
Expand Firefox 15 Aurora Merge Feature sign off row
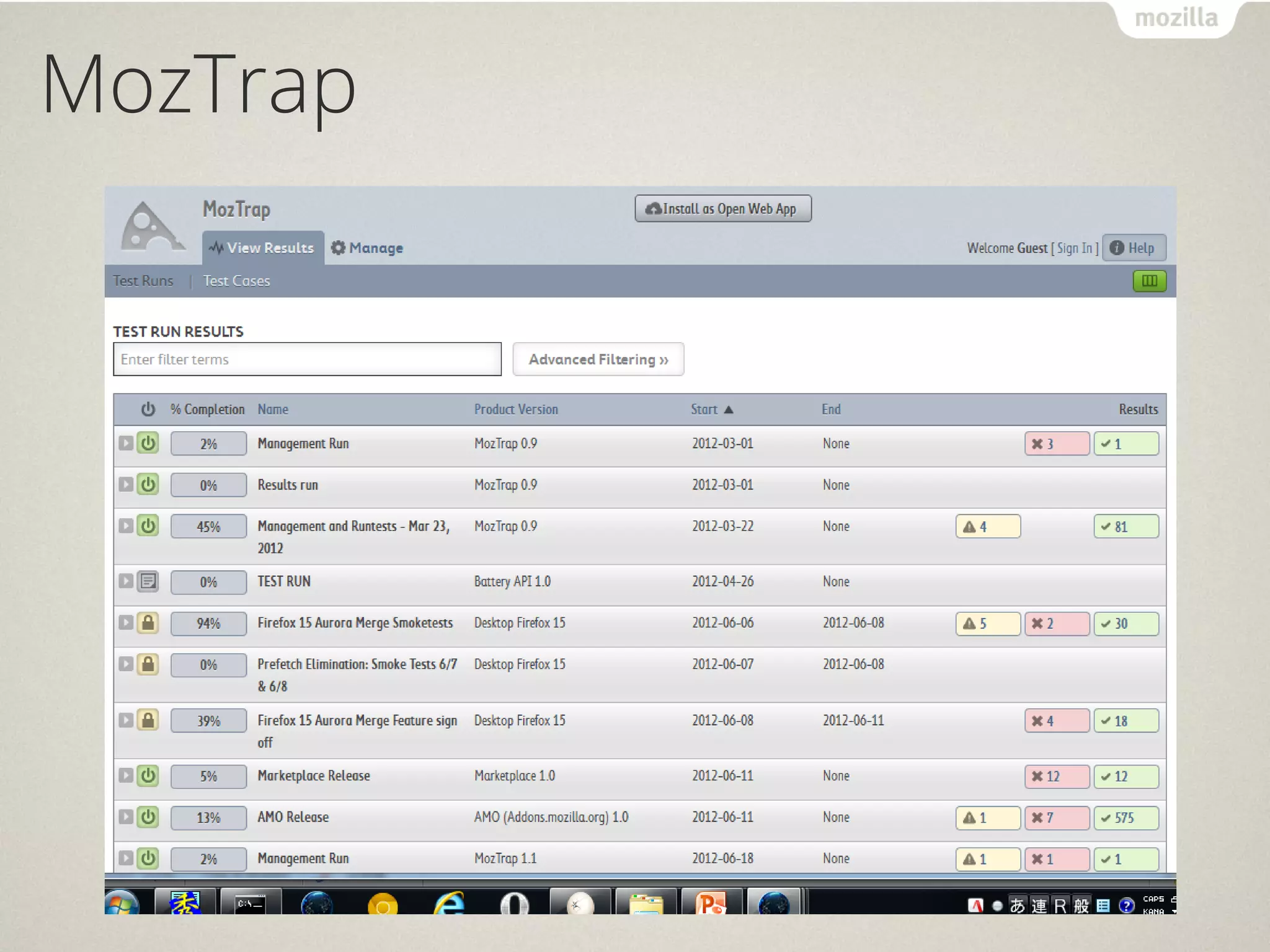pos(126,720)
